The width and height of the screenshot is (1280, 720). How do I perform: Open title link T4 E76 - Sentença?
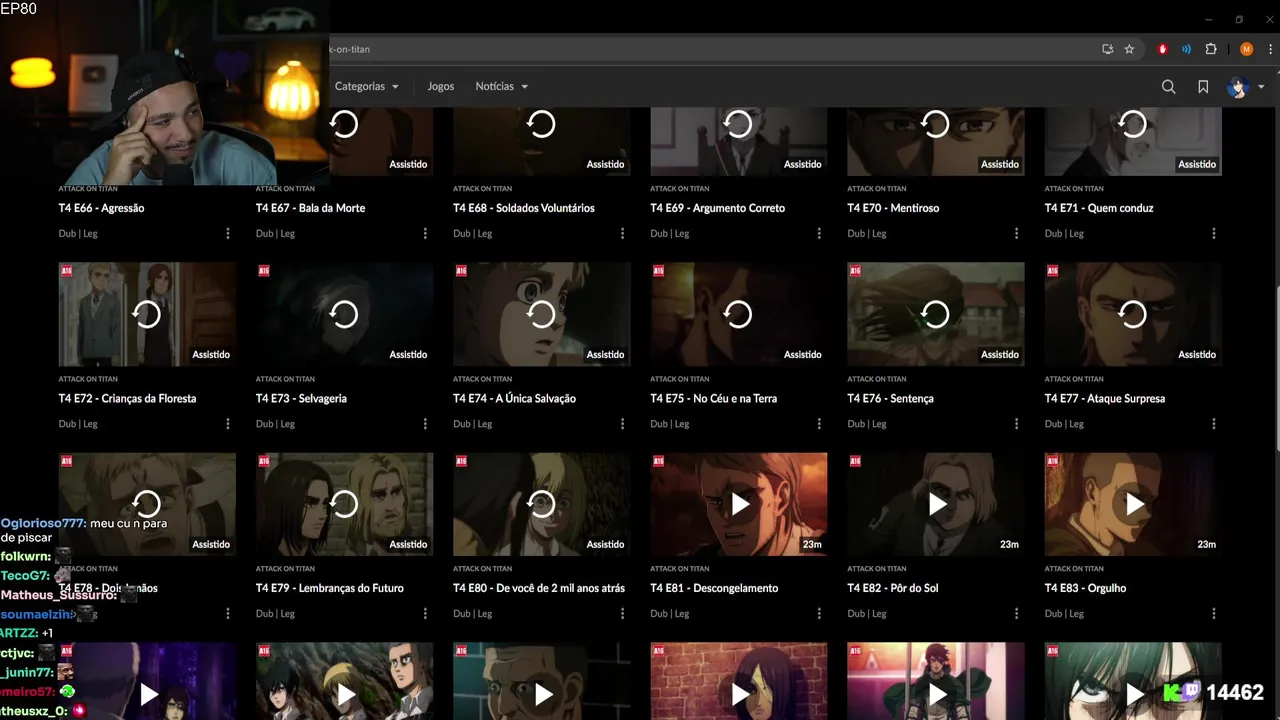click(890, 398)
